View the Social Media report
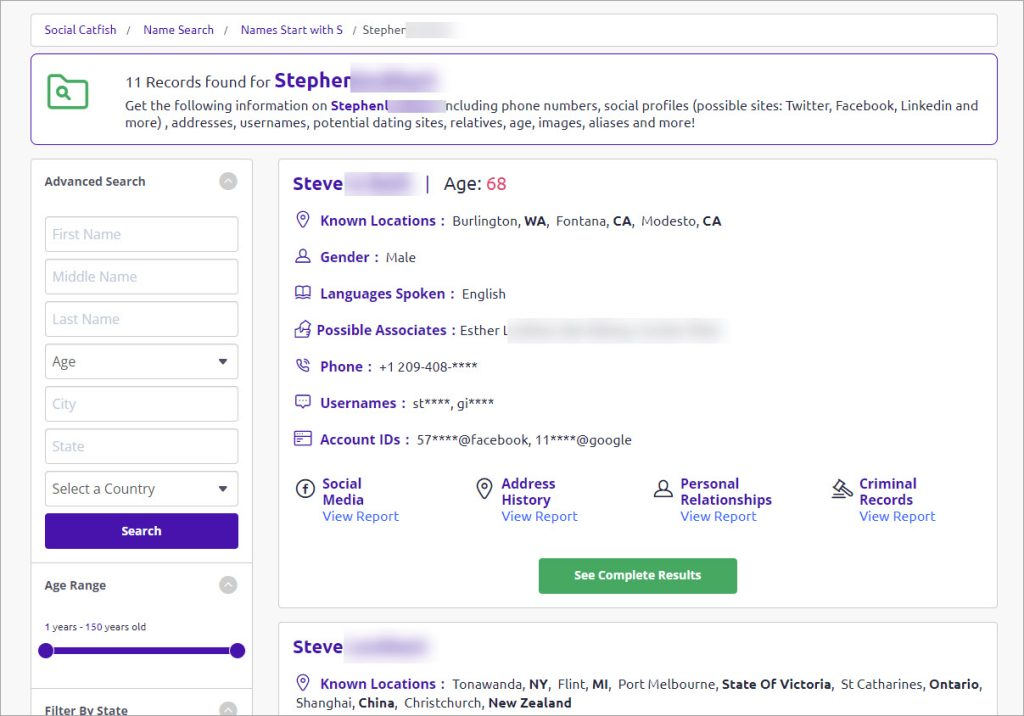The image size is (1024, 716). (x=360, y=516)
